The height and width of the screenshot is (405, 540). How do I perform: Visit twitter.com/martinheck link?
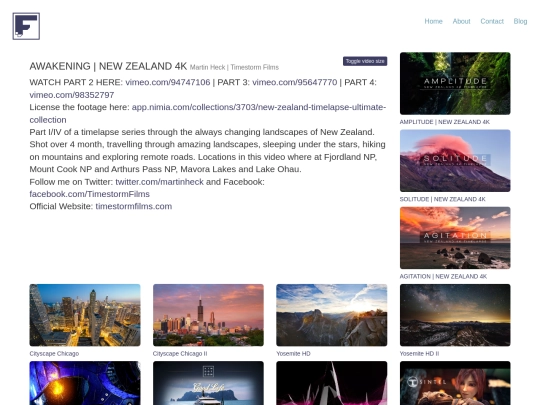point(159,182)
